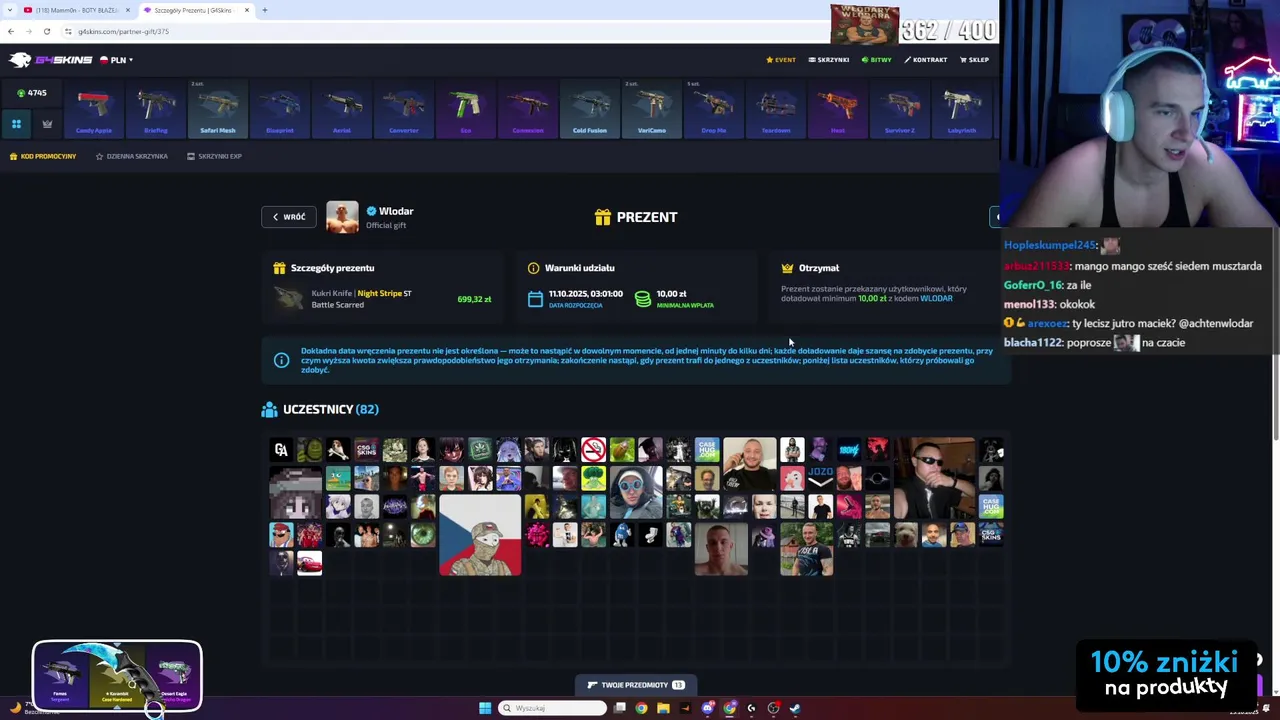Click the G4Skins logo

pos(50,60)
